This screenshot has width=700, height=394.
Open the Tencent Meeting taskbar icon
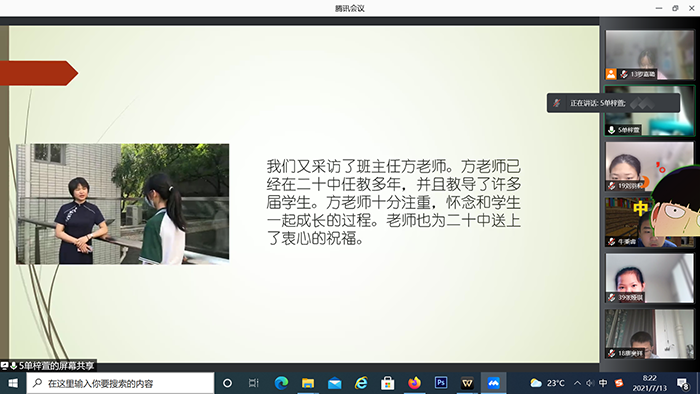493,383
